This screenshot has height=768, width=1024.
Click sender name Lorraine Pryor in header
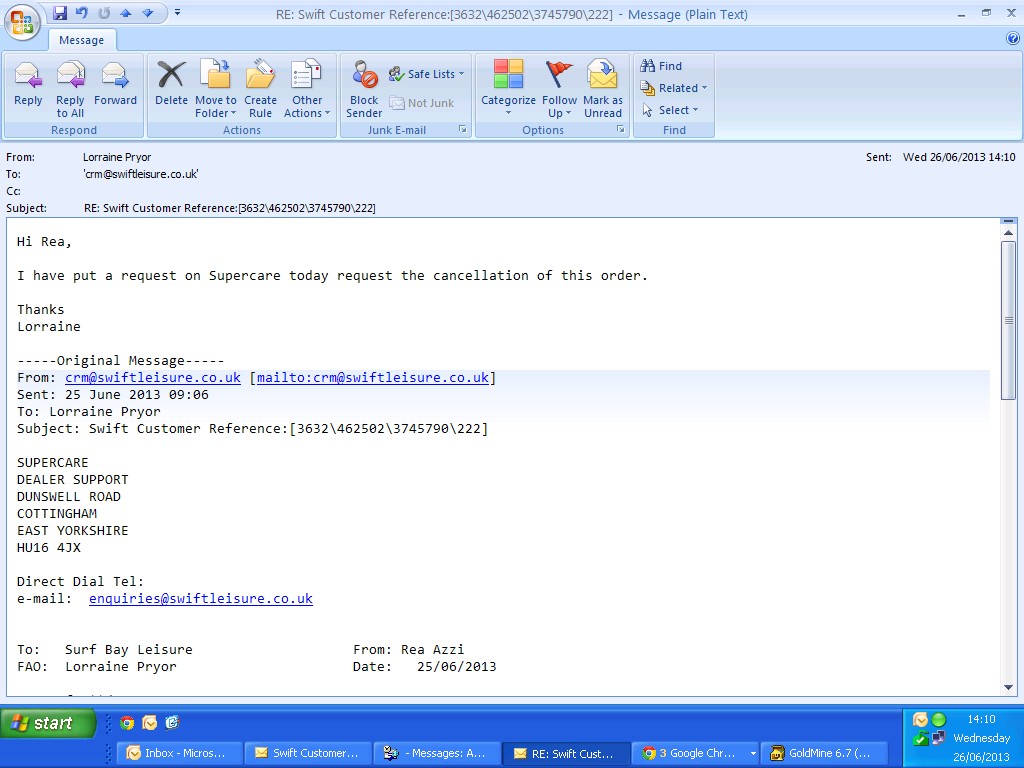coord(117,157)
